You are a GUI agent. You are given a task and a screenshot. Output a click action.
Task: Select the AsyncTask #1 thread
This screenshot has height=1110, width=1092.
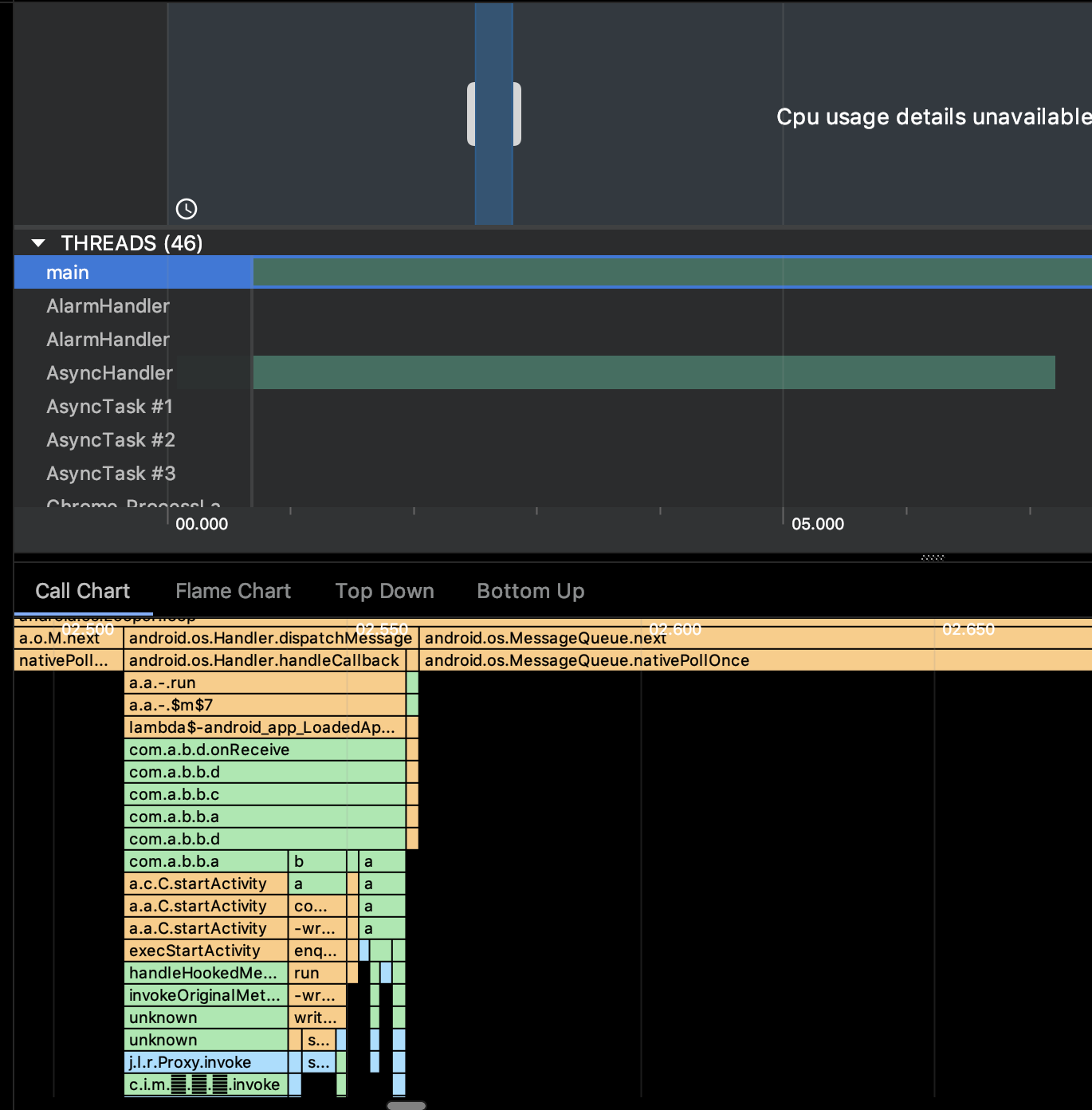pyautogui.click(x=109, y=407)
